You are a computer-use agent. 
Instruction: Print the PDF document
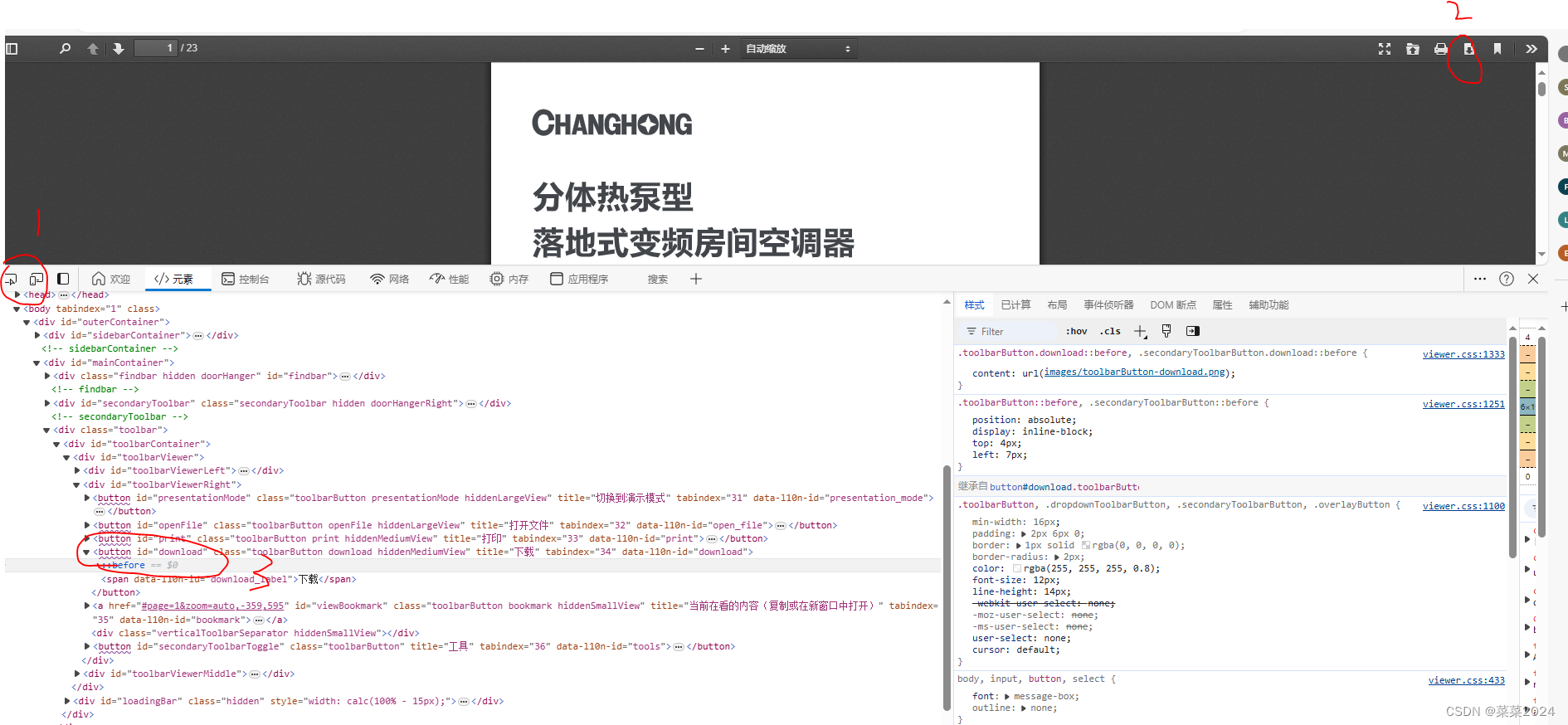tap(1441, 49)
